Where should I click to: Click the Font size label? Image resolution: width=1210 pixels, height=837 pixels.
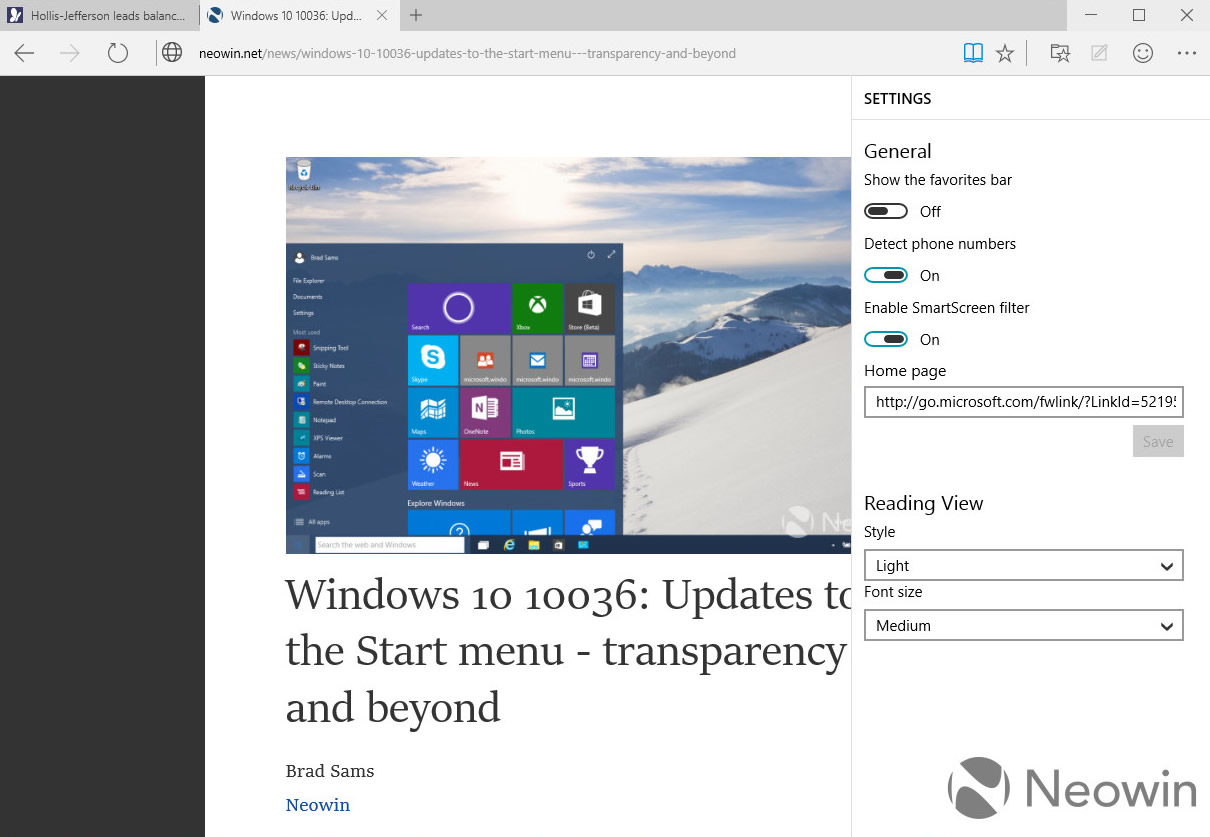coord(893,592)
